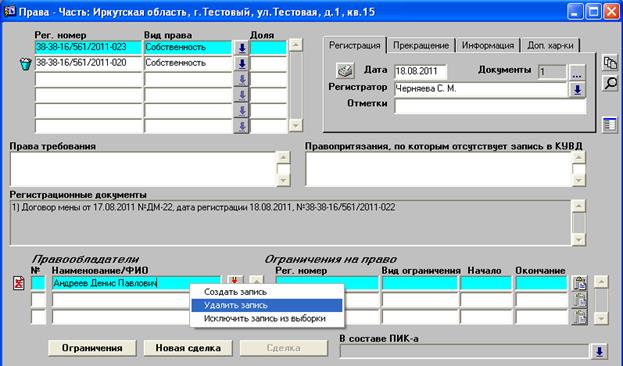Choose Удалить запись from context menu
This screenshot has width=623, height=366.
[267, 305]
